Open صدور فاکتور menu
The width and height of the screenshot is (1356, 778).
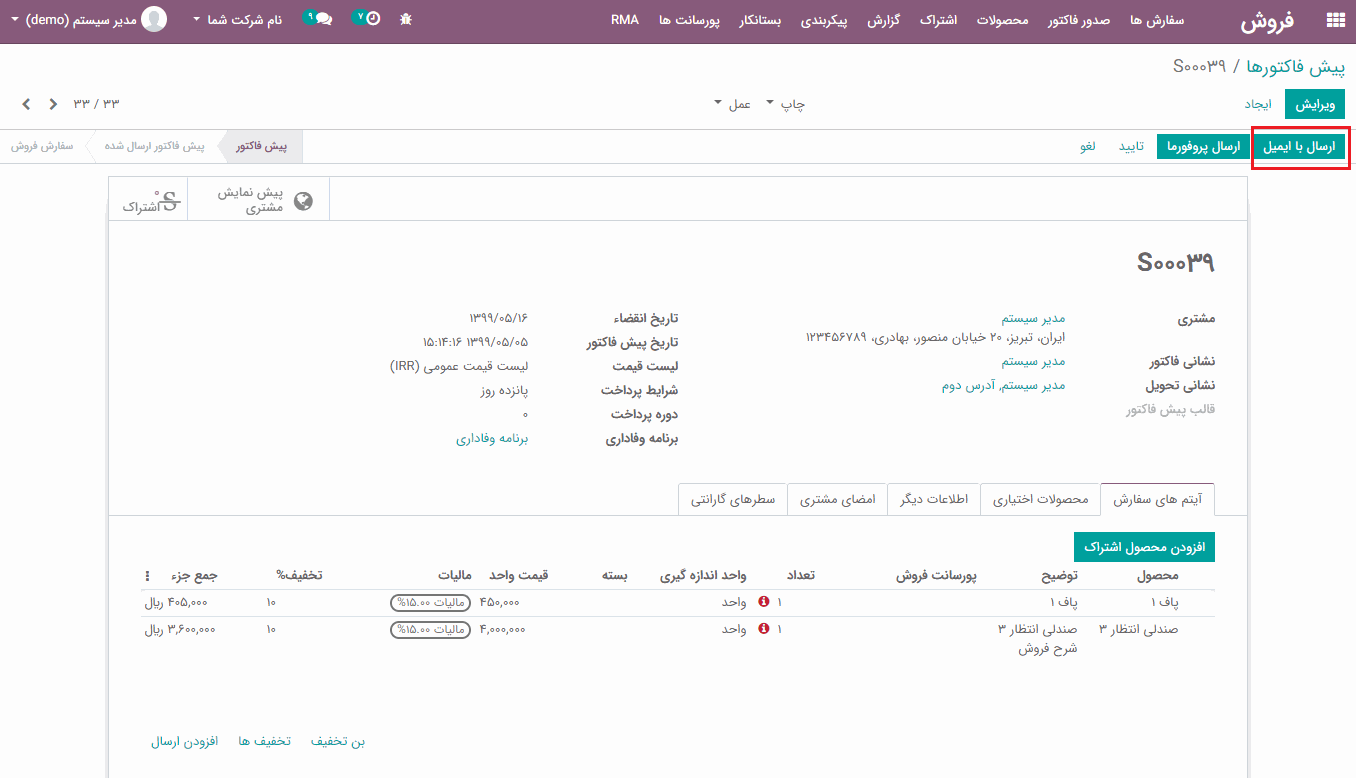click(x=1078, y=20)
